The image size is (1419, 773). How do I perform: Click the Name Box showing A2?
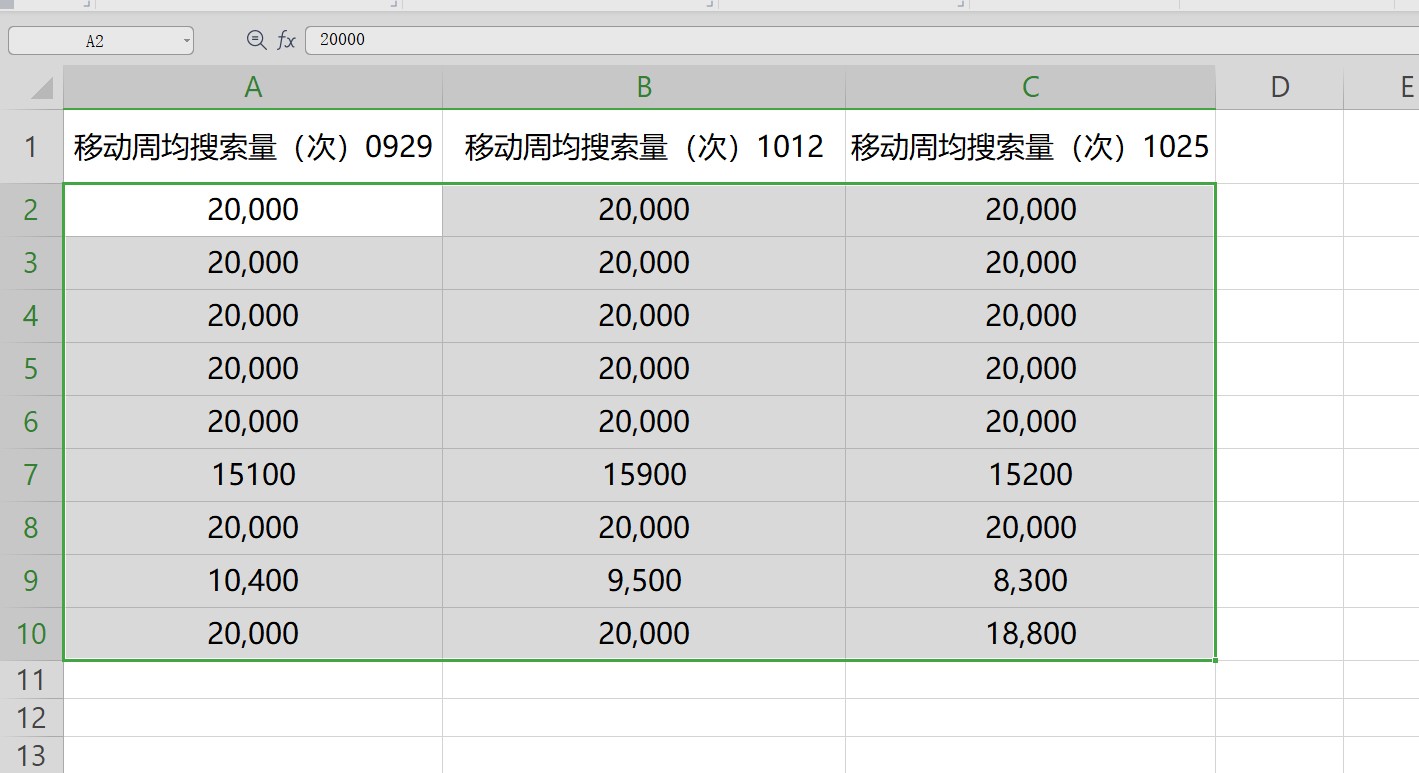pyautogui.click(x=95, y=41)
